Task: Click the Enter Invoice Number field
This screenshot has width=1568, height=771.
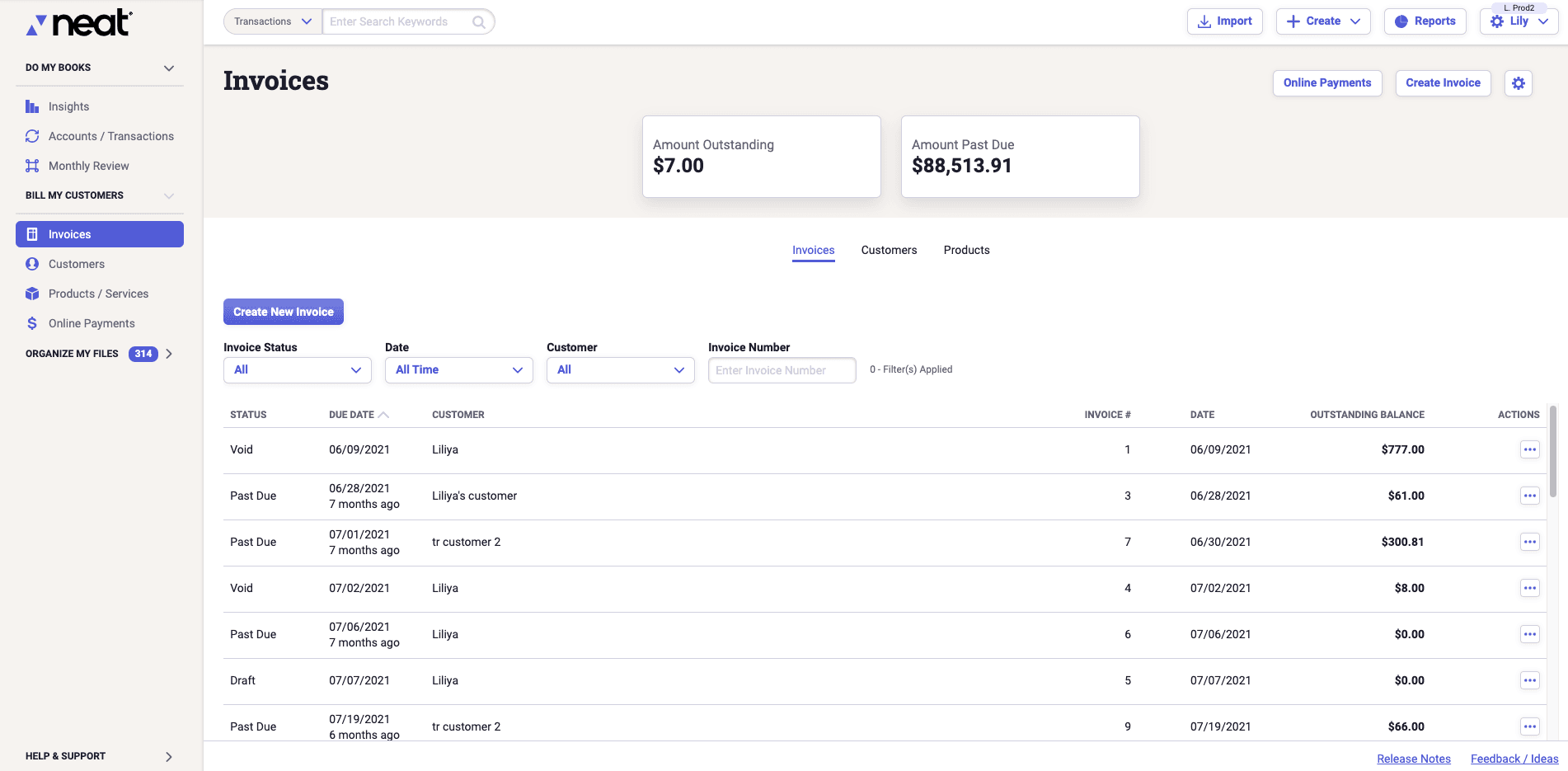Action: (x=782, y=370)
